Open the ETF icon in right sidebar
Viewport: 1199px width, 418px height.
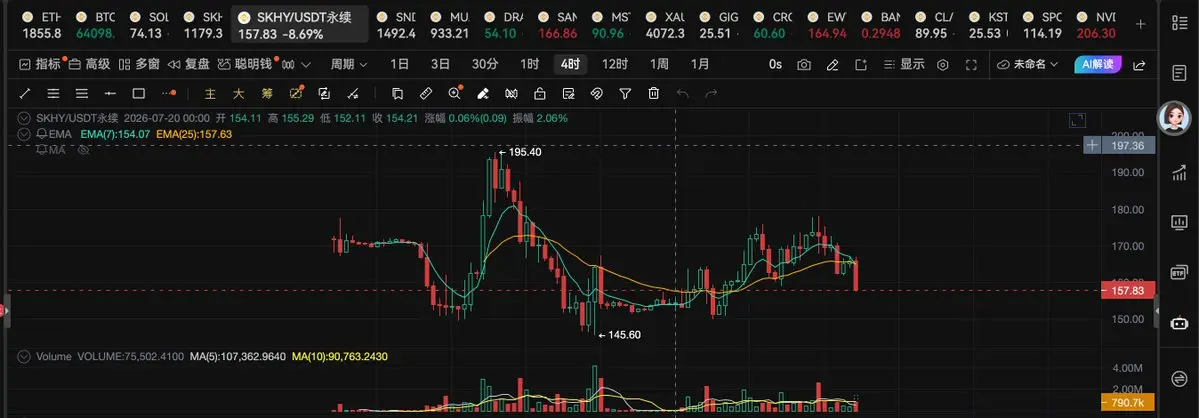(1179, 273)
